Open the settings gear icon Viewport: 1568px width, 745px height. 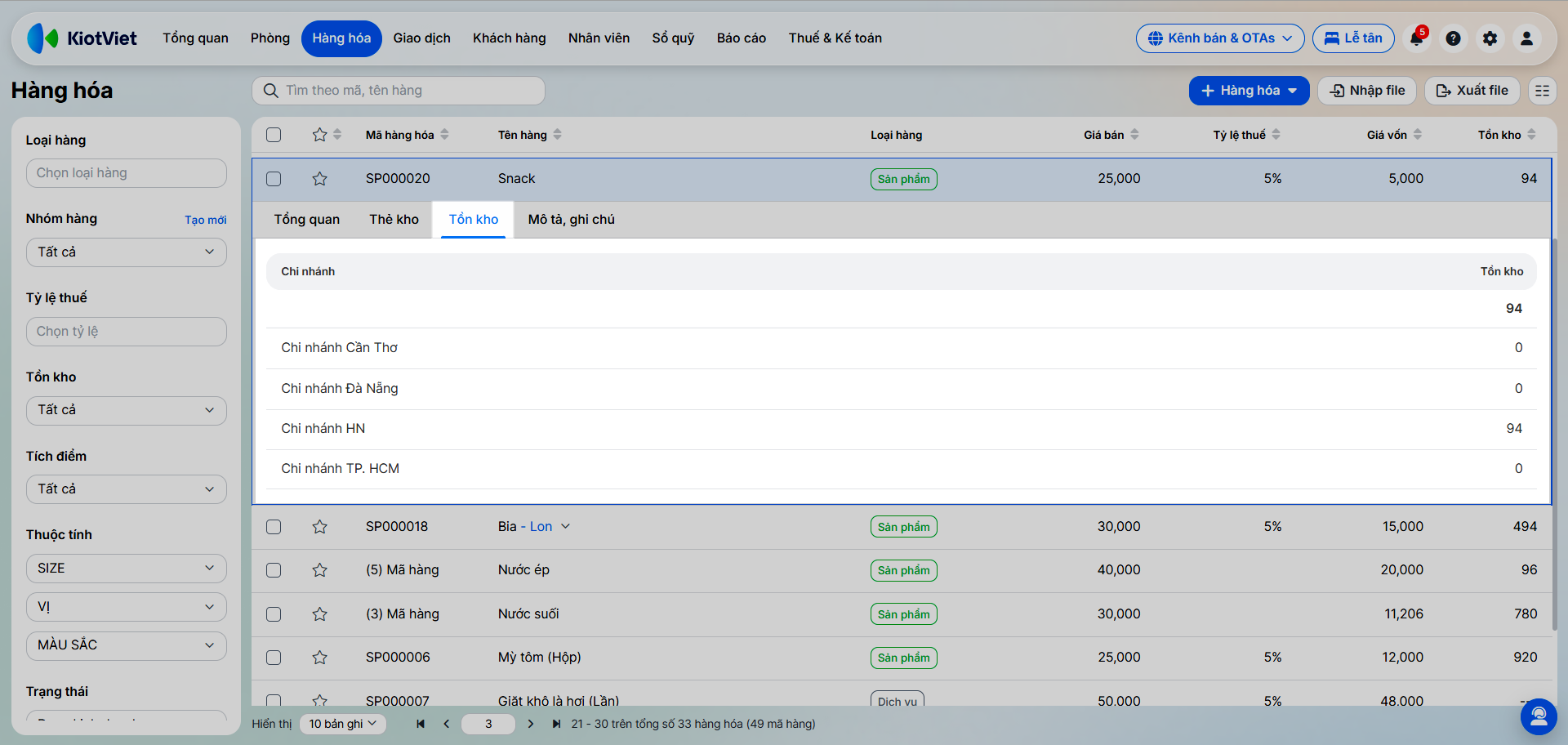click(1490, 38)
